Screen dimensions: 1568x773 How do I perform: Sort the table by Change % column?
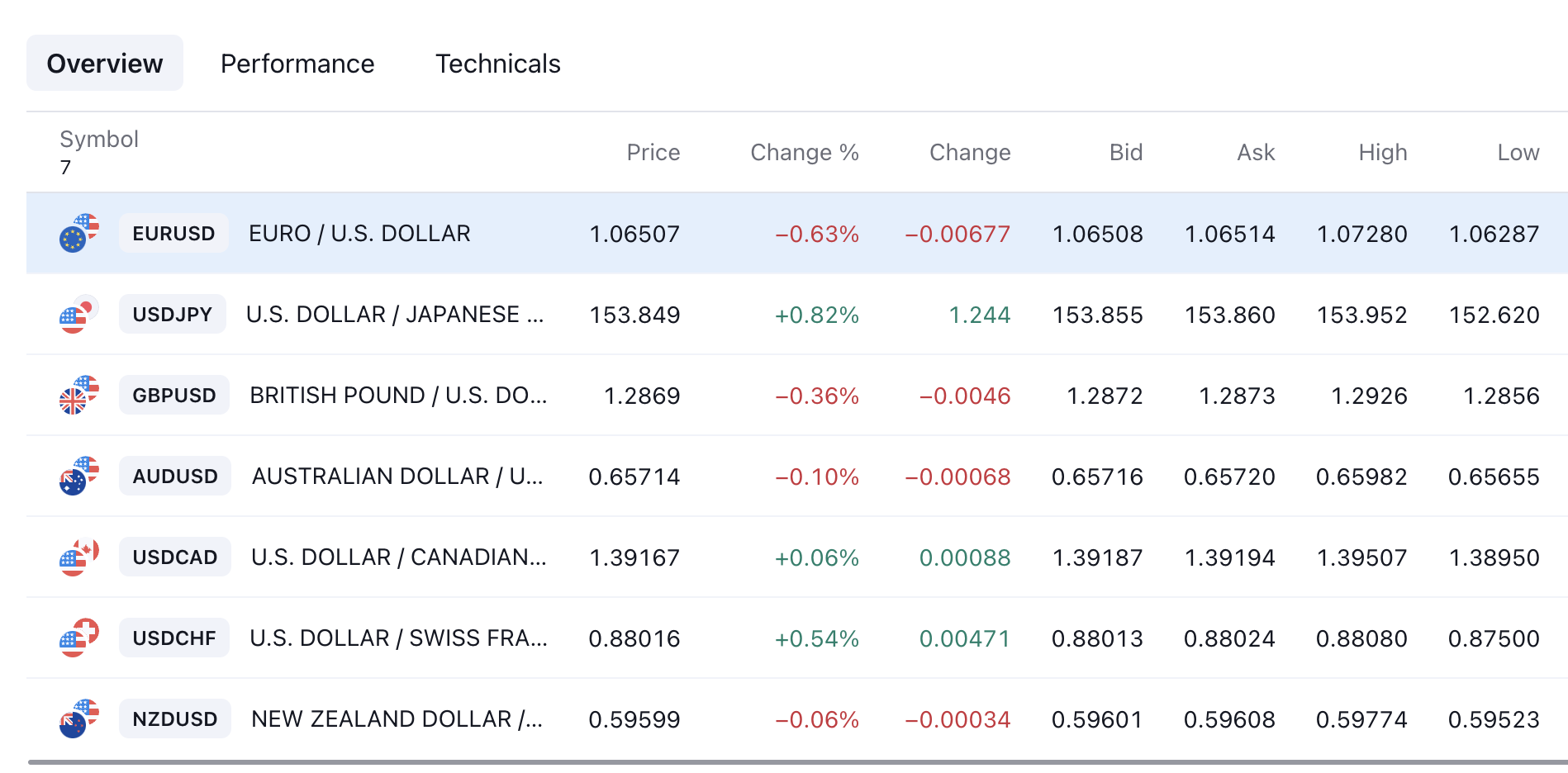[805, 152]
